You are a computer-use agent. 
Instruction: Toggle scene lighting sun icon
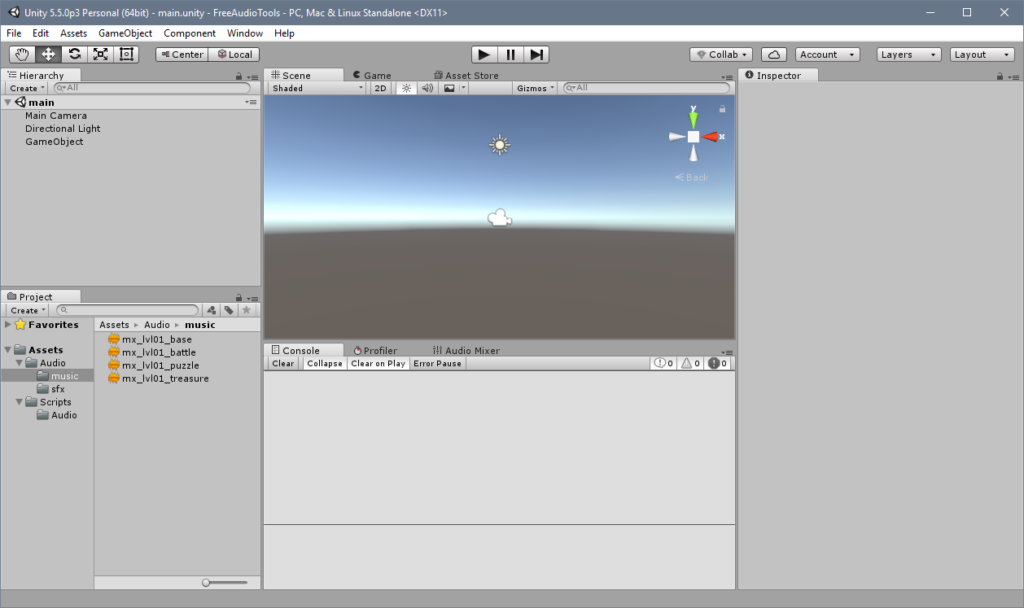(x=406, y=88)
